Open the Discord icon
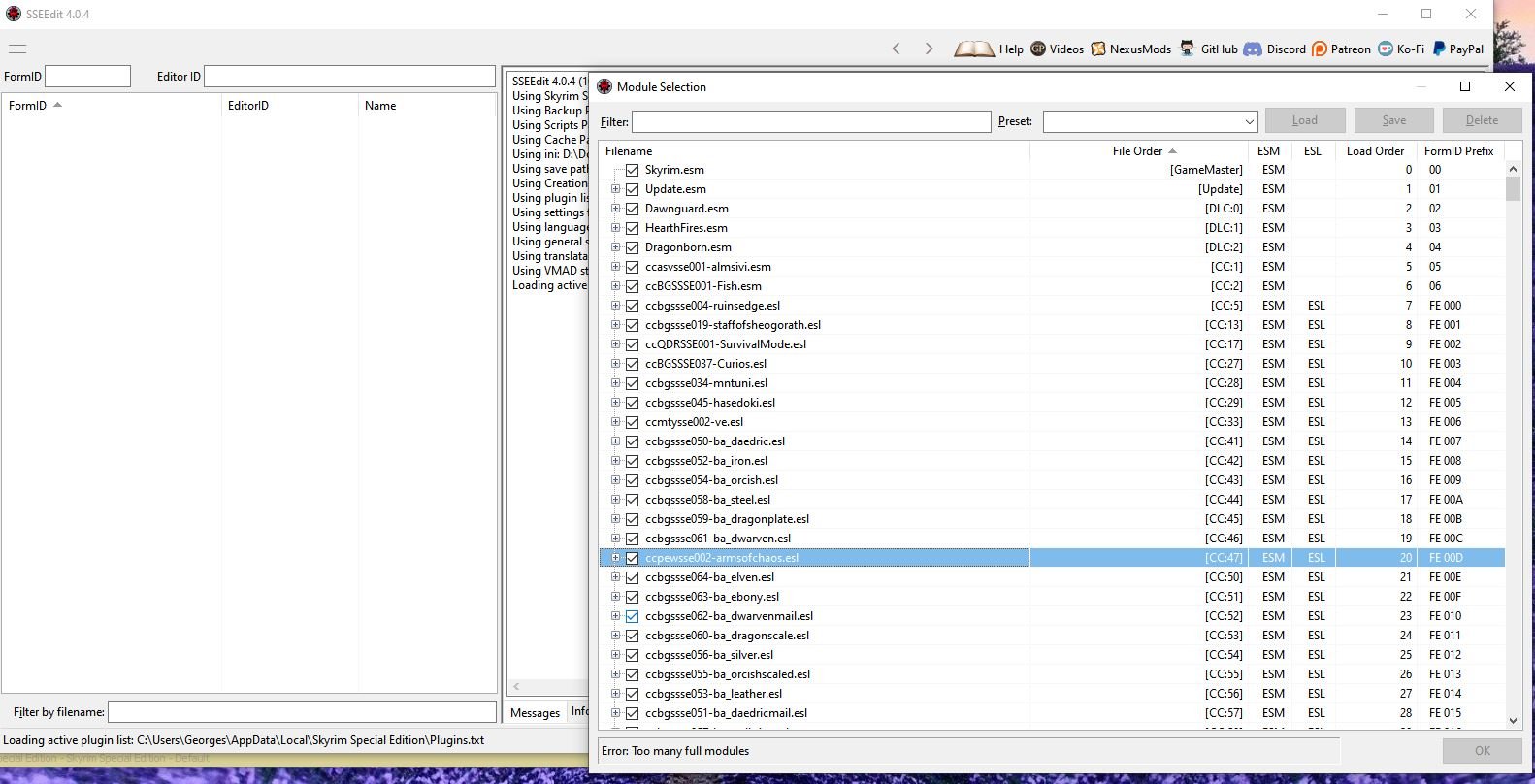Viewport: 1535px width, 784px height. [1253, 49]
